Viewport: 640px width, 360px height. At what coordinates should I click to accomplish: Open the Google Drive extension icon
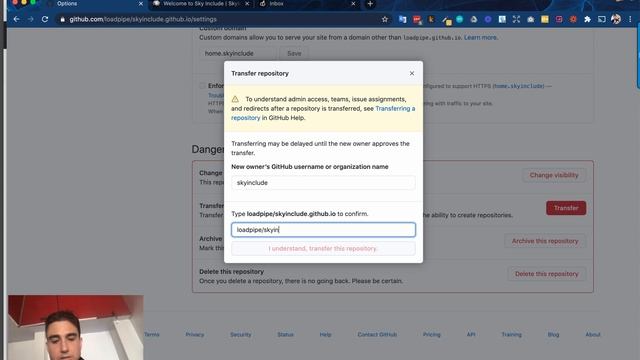[x=473, y=19]
